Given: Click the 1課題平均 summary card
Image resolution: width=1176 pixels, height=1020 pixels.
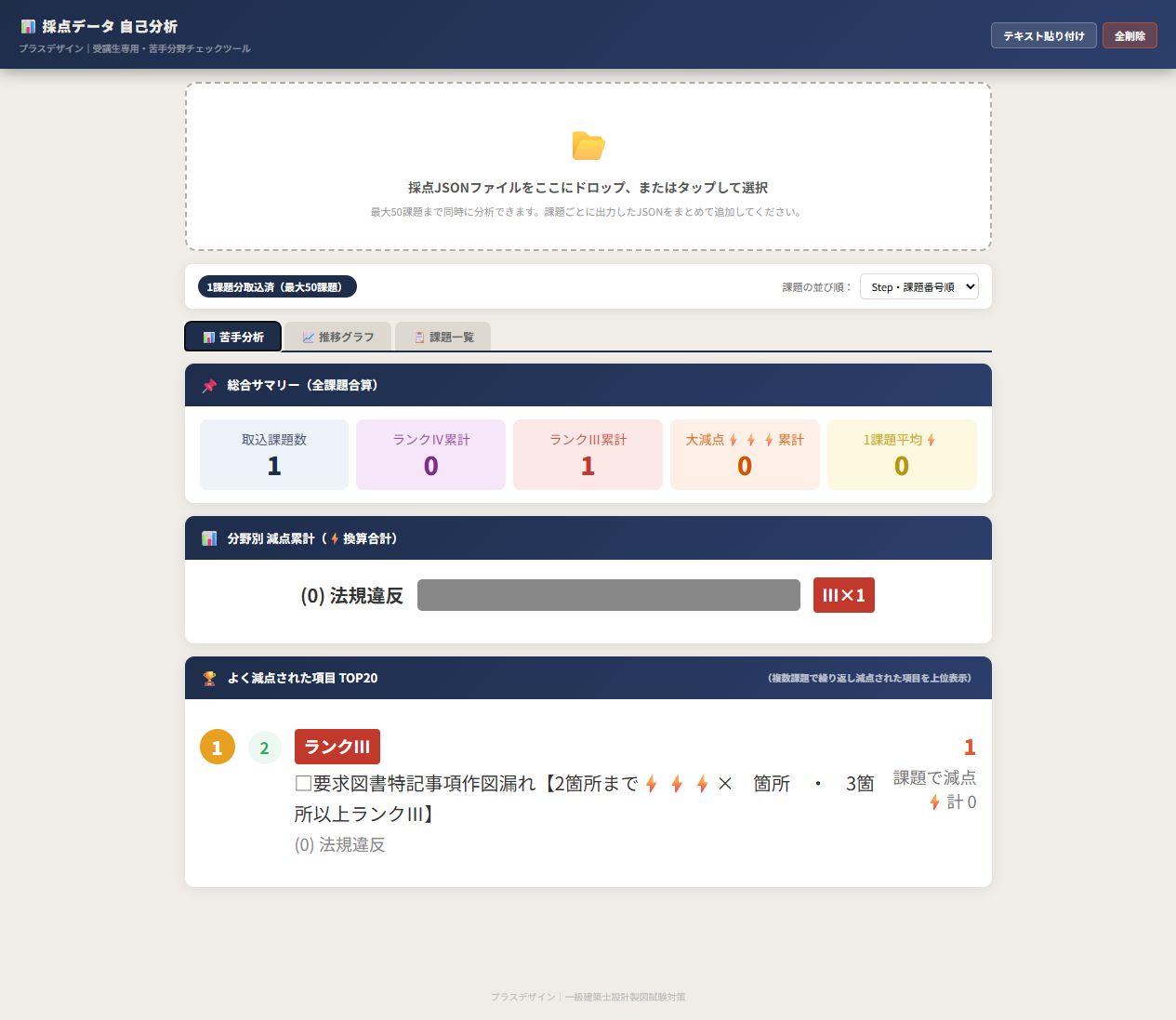Looking at the screenshot, I should coord(902,455).
